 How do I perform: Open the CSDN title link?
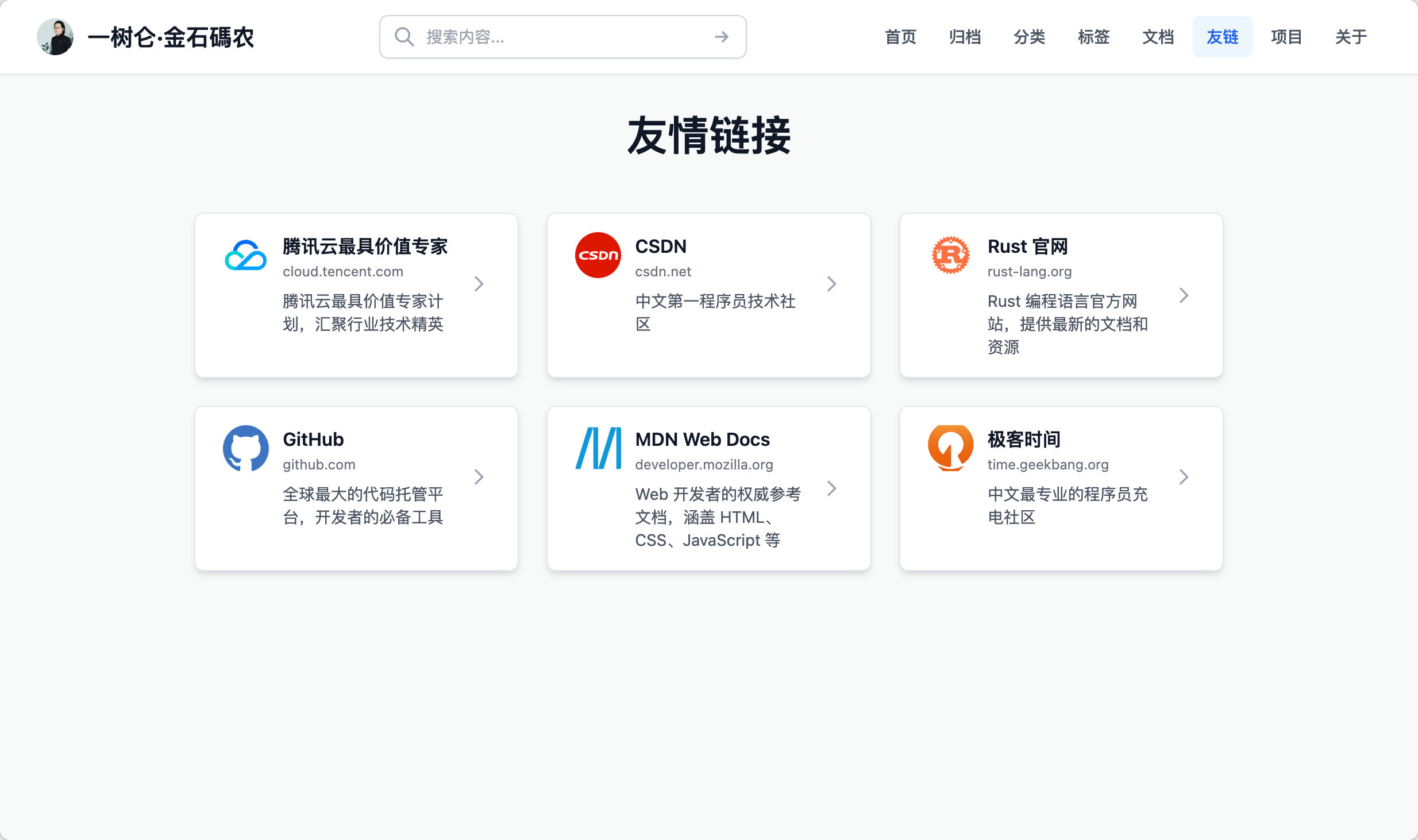coord(661,246)
